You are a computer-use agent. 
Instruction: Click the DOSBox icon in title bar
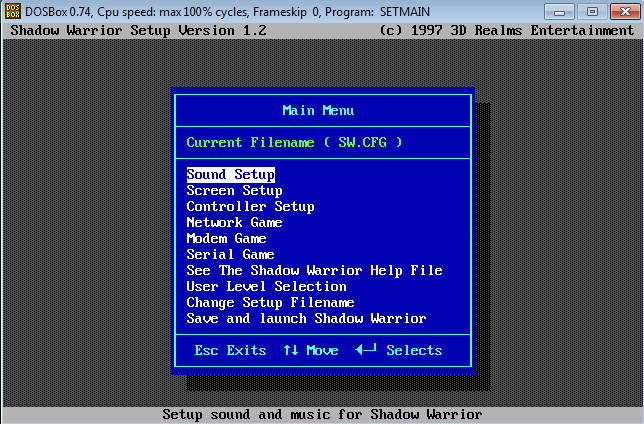click(x=13, y=11)
